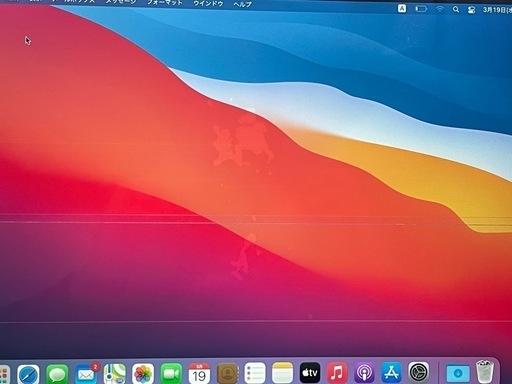Open Spotlight search magnifier

click(x=456, y=9)
